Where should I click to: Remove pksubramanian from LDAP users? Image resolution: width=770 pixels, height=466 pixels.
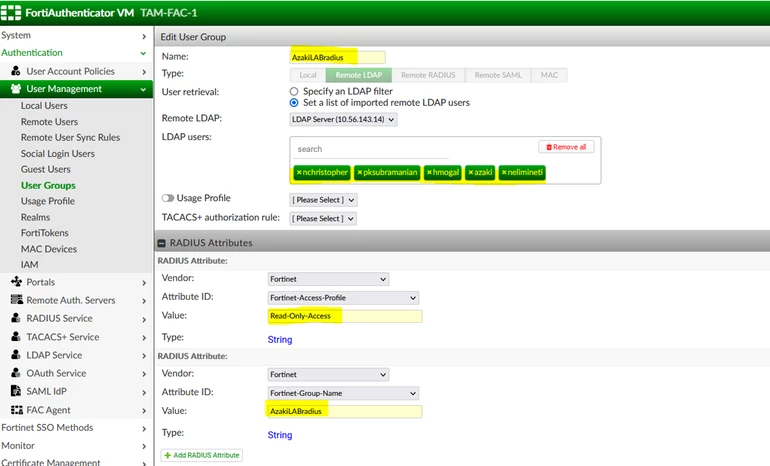[x=359, y=172]
